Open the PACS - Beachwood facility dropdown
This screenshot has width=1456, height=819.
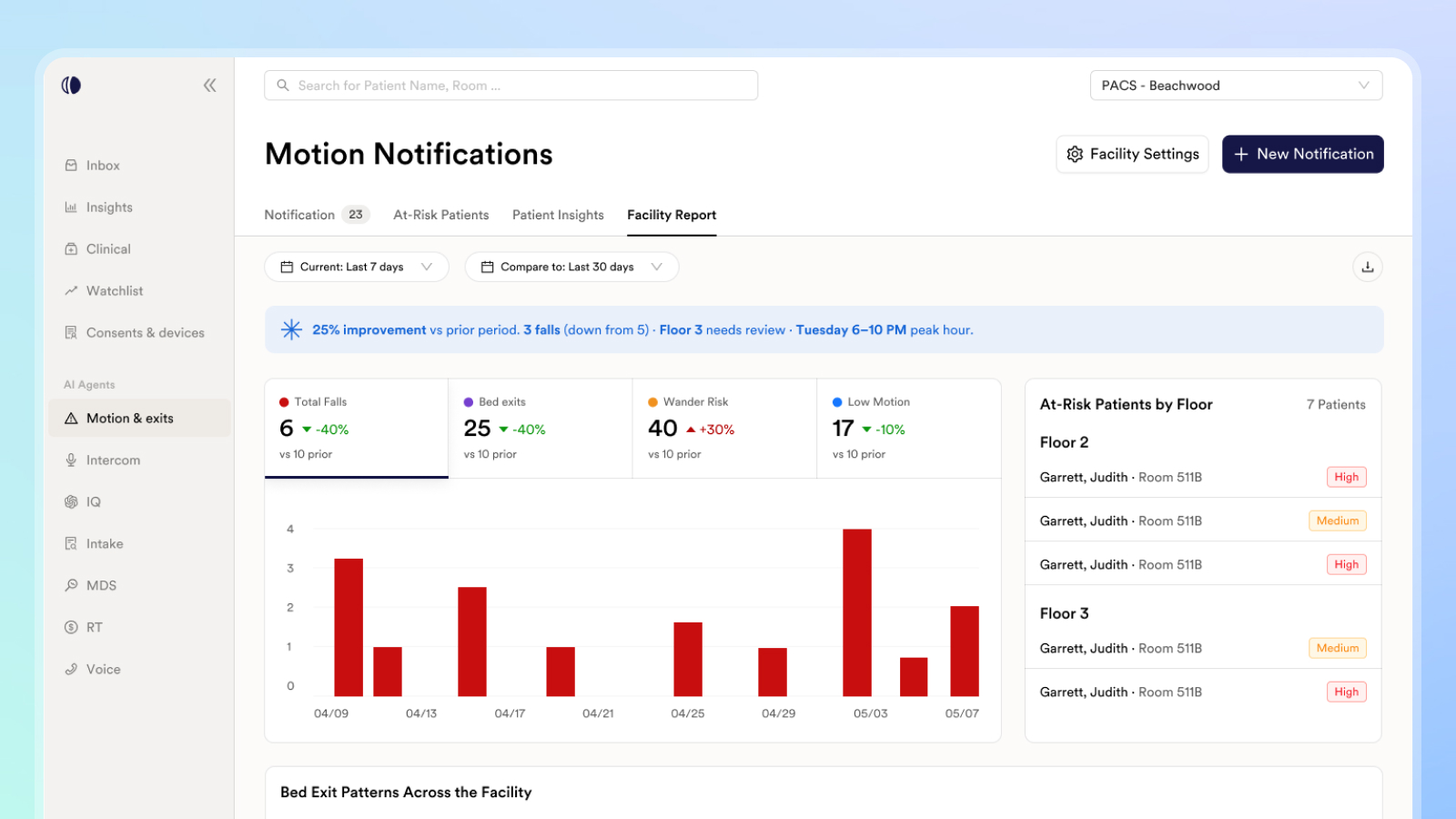coord(1236,86)
